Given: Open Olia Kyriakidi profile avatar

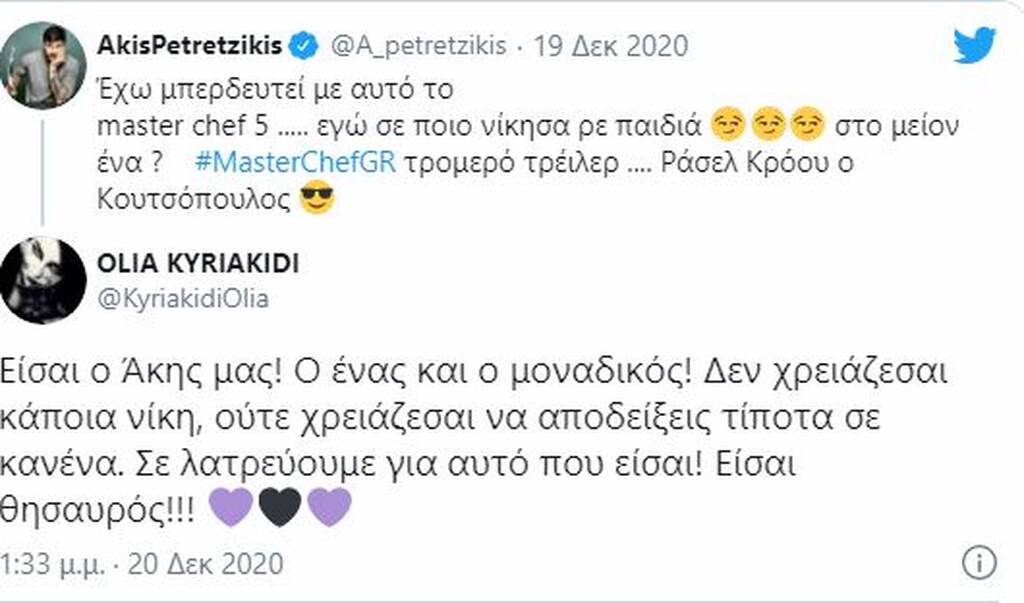Looking at the screenshot, I should click(43, 280).
